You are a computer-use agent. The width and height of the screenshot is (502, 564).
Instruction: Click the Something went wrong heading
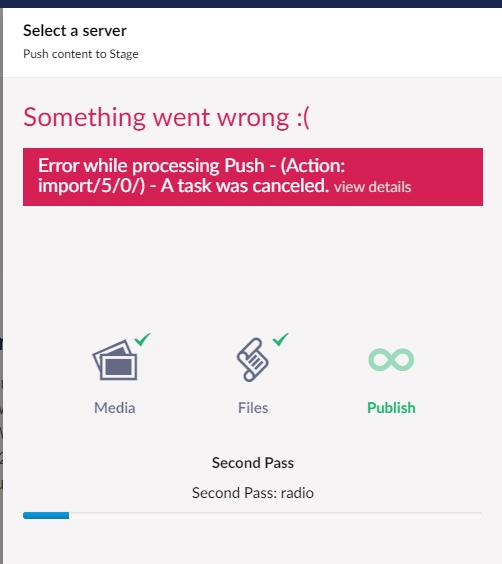(166, 117)
